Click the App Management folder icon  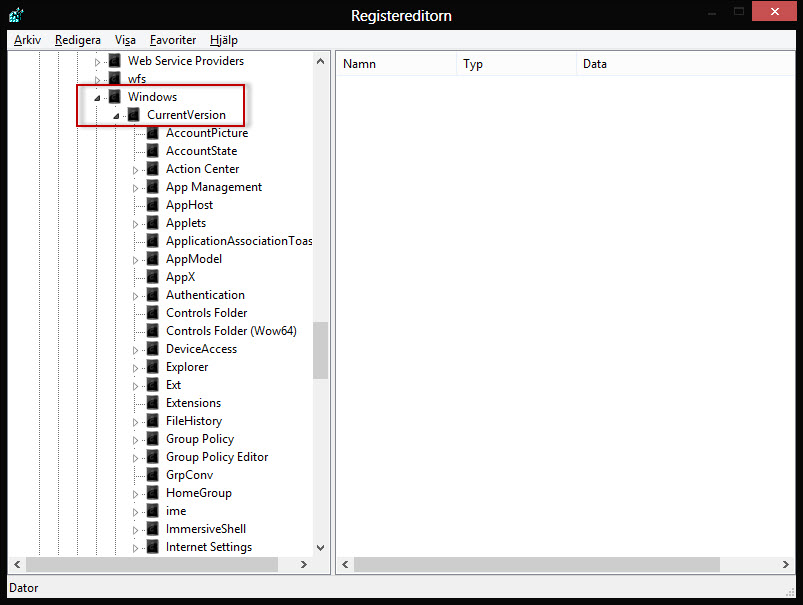coord(153,187)
